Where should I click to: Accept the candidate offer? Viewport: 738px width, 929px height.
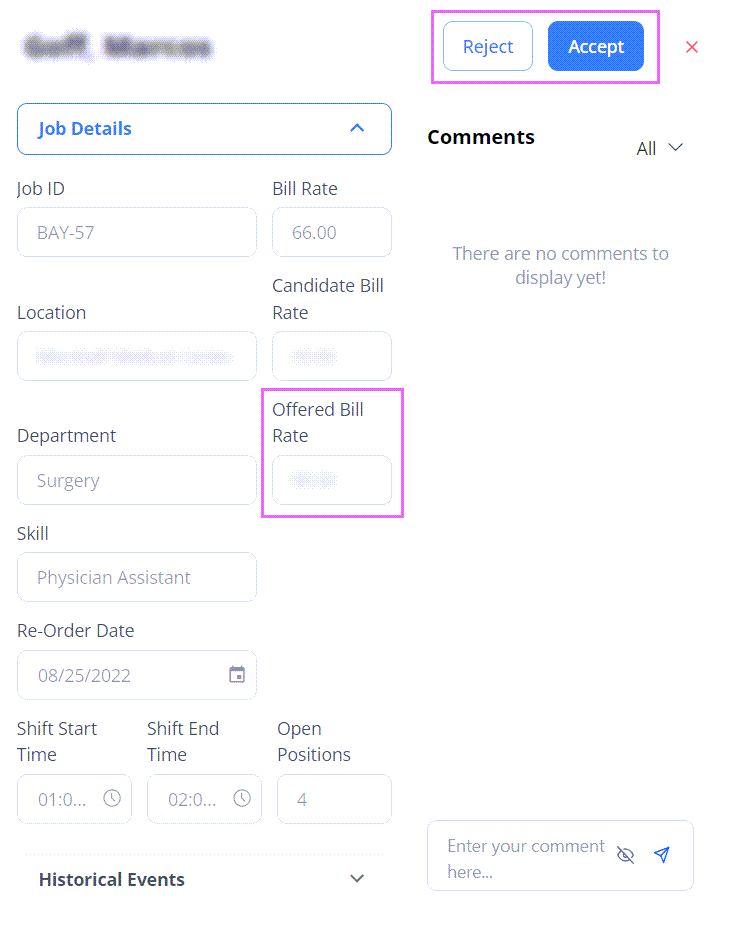pos(595,46)
